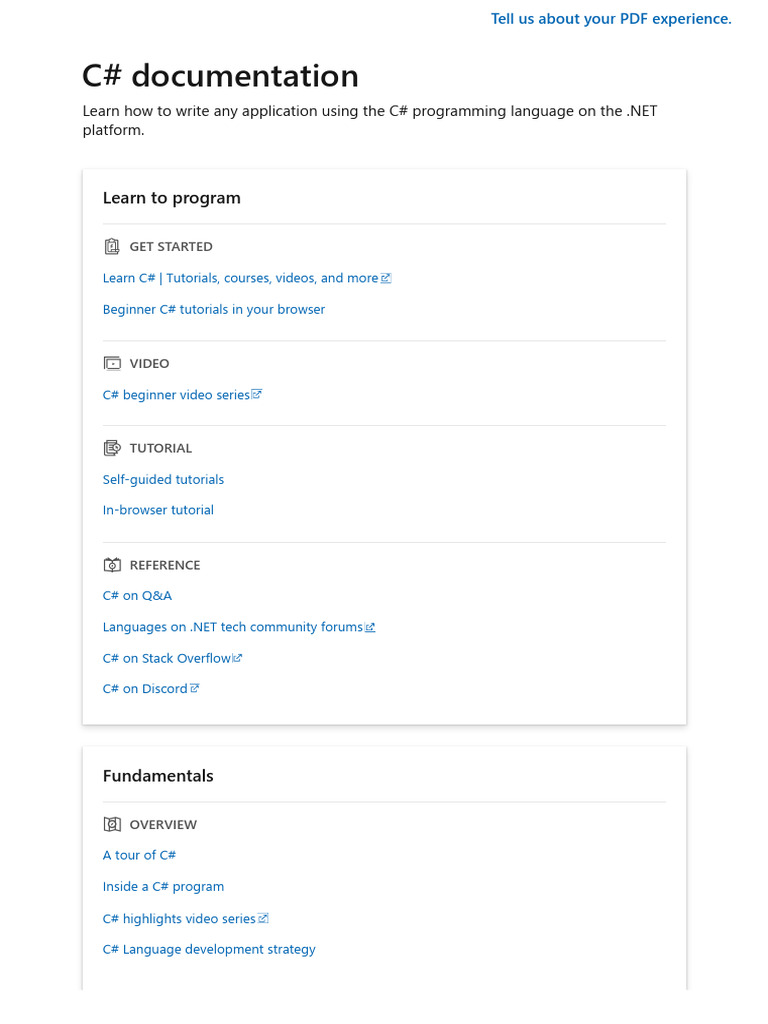Open the Self-guided tutorials link
This screenshot has width=768, height=1024.
pyautogui.click(x=163, y=479)
